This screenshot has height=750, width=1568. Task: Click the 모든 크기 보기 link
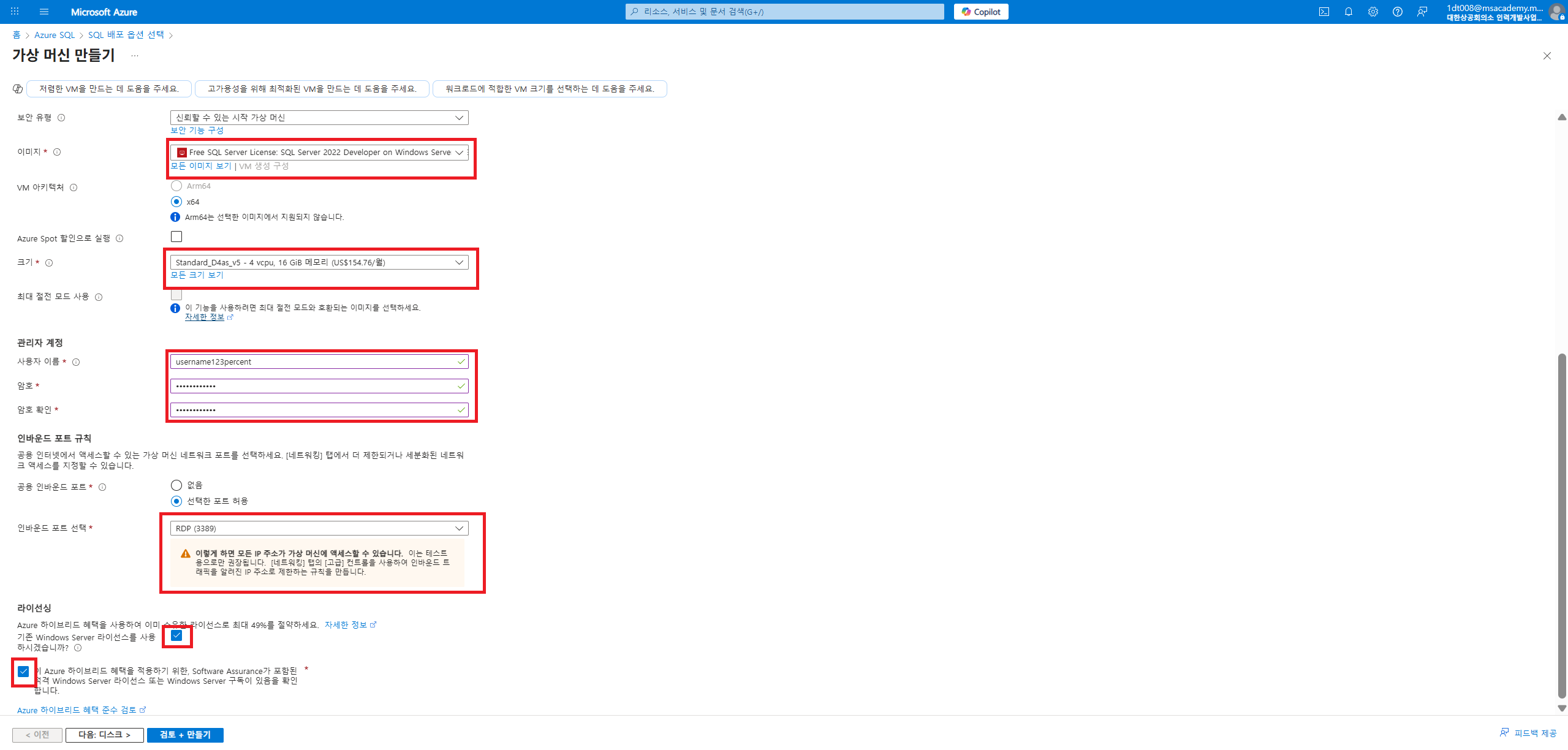coord(197,275)
